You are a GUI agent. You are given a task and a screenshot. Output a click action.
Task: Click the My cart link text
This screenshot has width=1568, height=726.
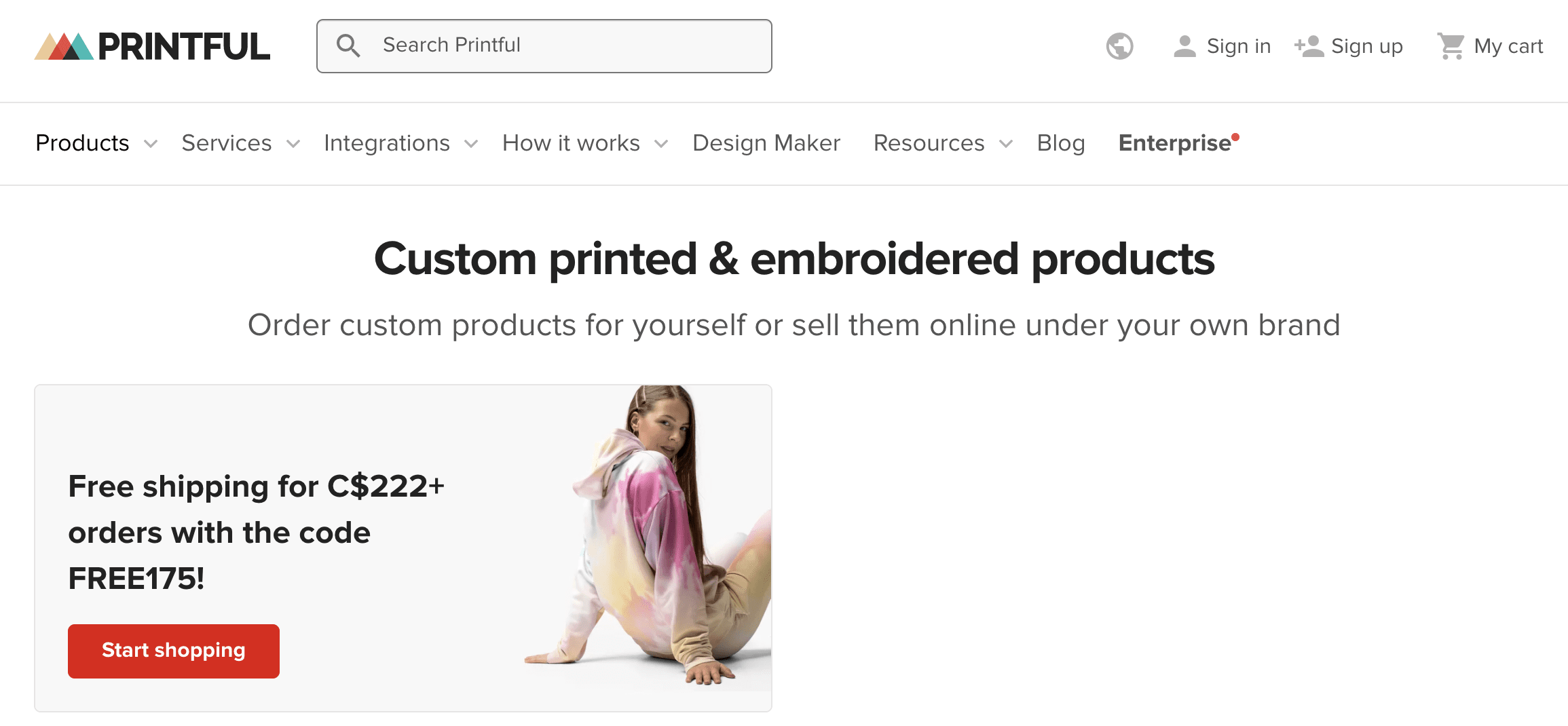coord(1508,46)
